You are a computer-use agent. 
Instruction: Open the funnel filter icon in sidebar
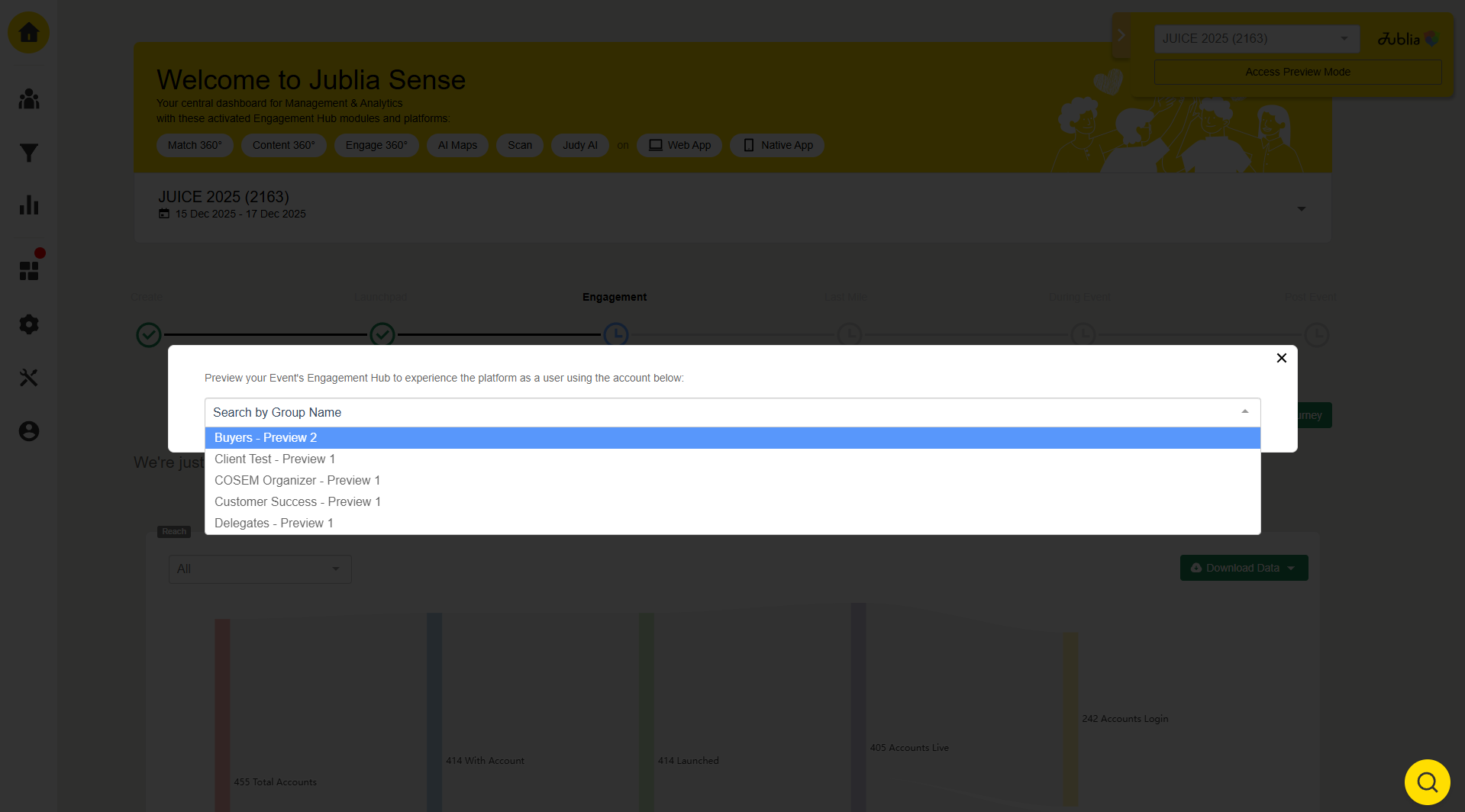29,153
